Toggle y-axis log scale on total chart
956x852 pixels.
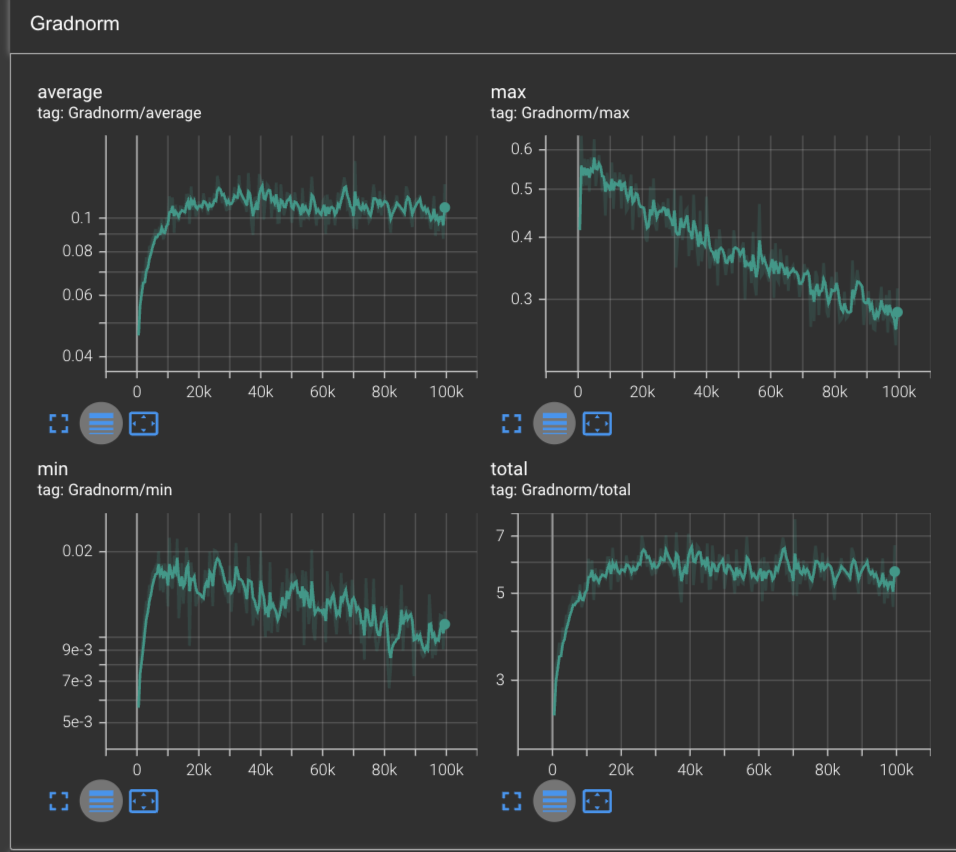point(554,801)
